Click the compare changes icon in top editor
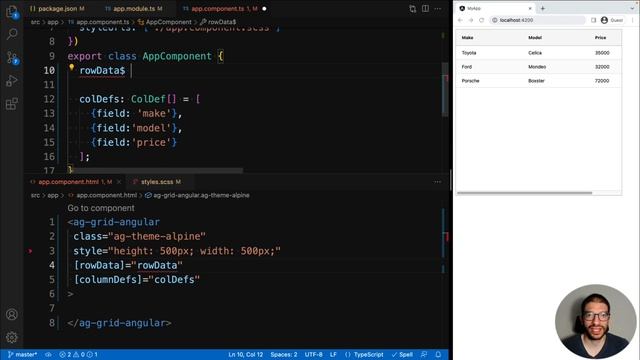The height and width of the screenshot is (360, 640). [x=413, y=9]
